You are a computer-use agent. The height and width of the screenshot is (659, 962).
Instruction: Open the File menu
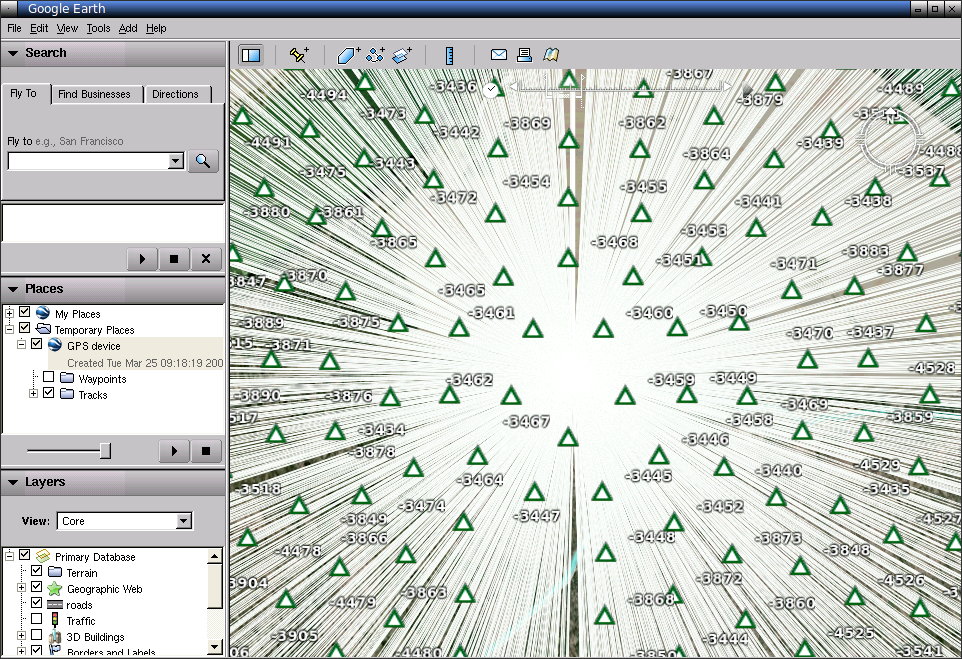[14, 28]
